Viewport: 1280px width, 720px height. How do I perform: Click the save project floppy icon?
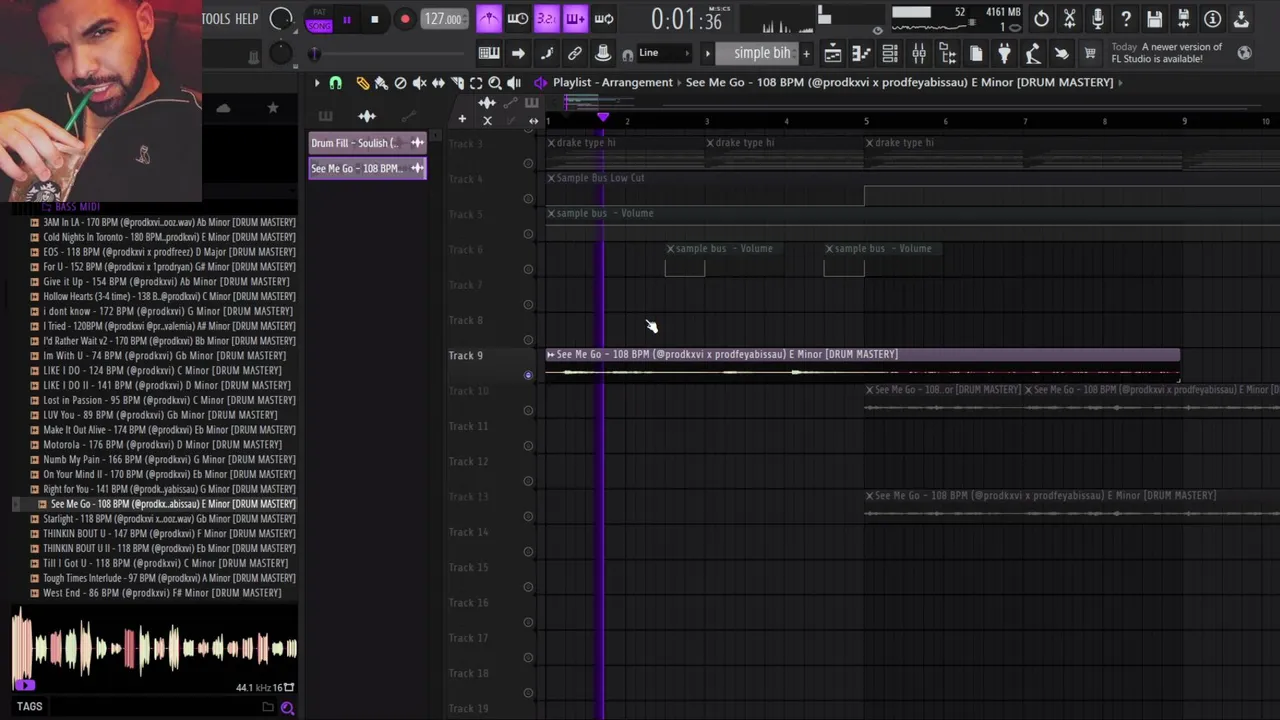click(1155, 19)
